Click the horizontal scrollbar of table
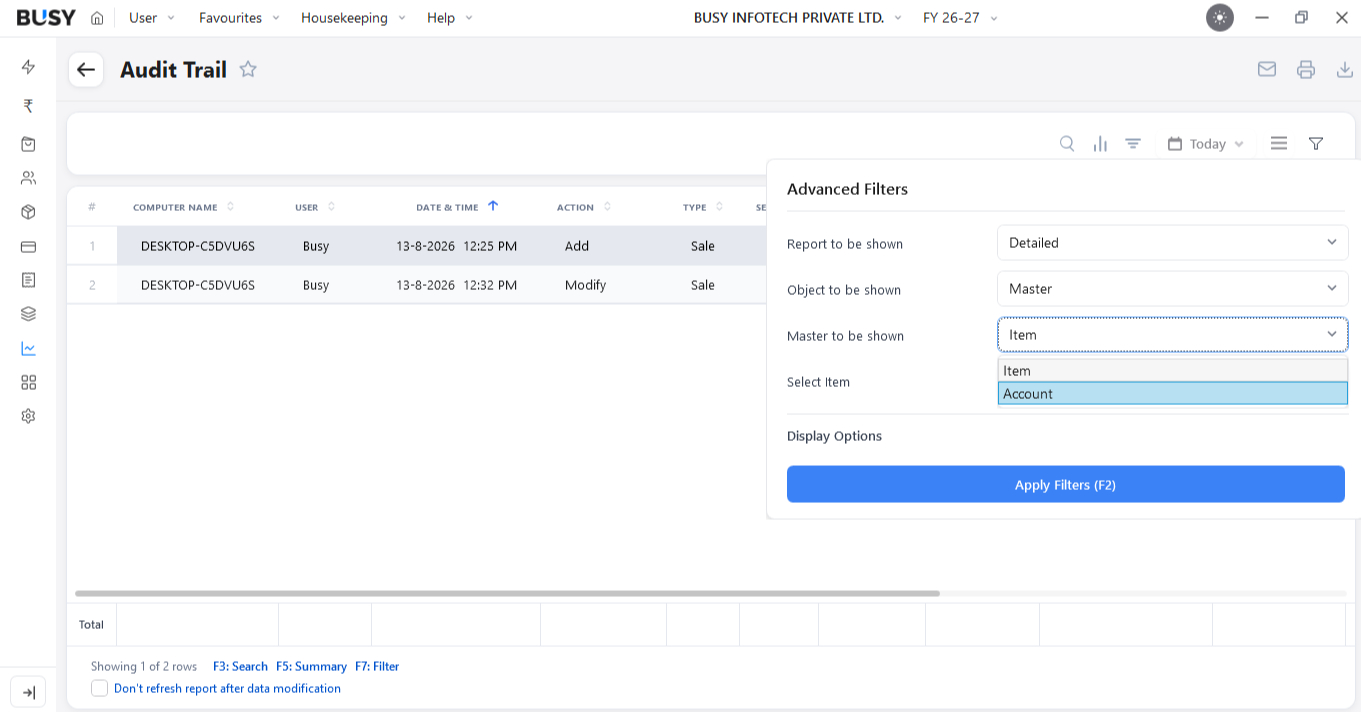The image size is (1361, 712). point(507,593)
